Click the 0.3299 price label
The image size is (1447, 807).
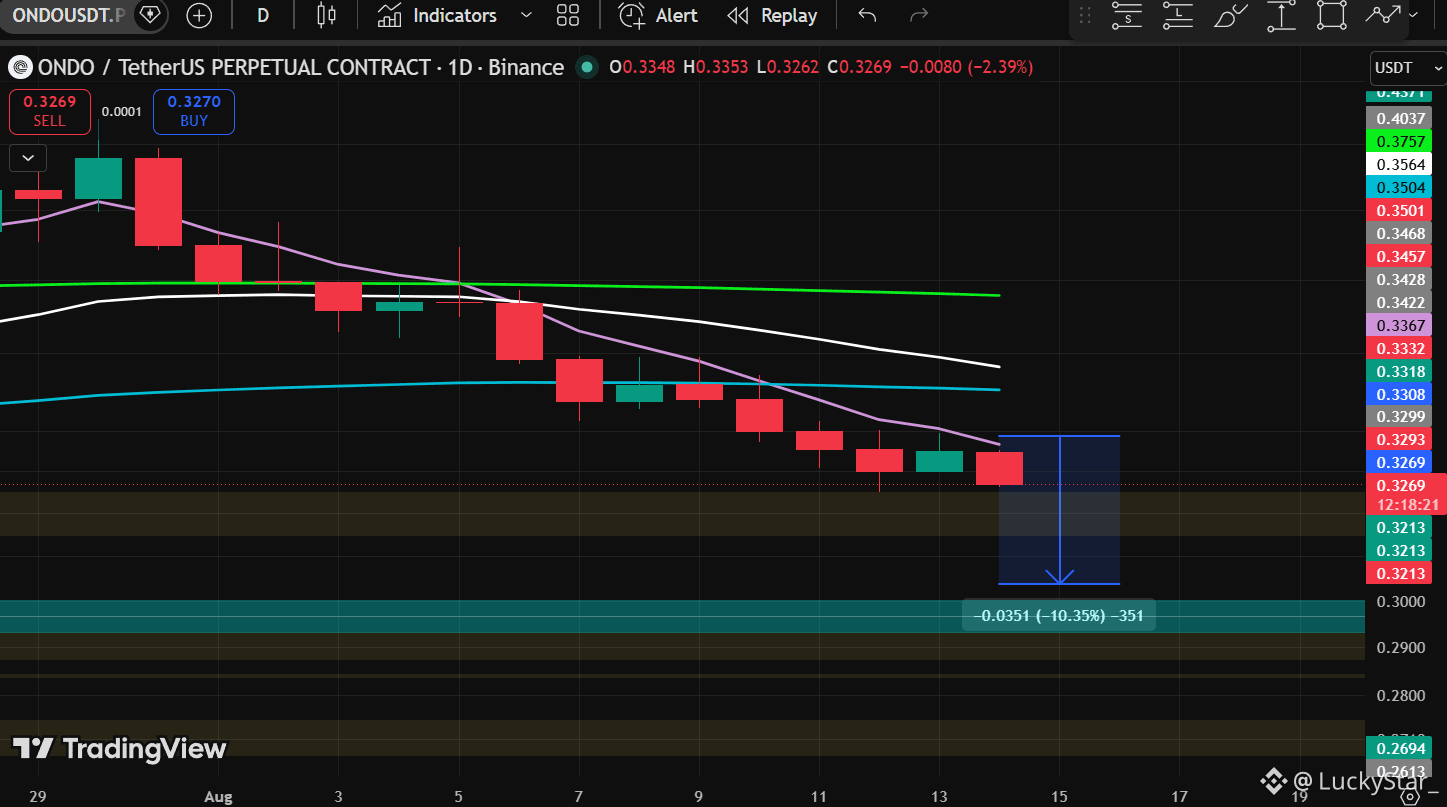(x=1399, y=416)
